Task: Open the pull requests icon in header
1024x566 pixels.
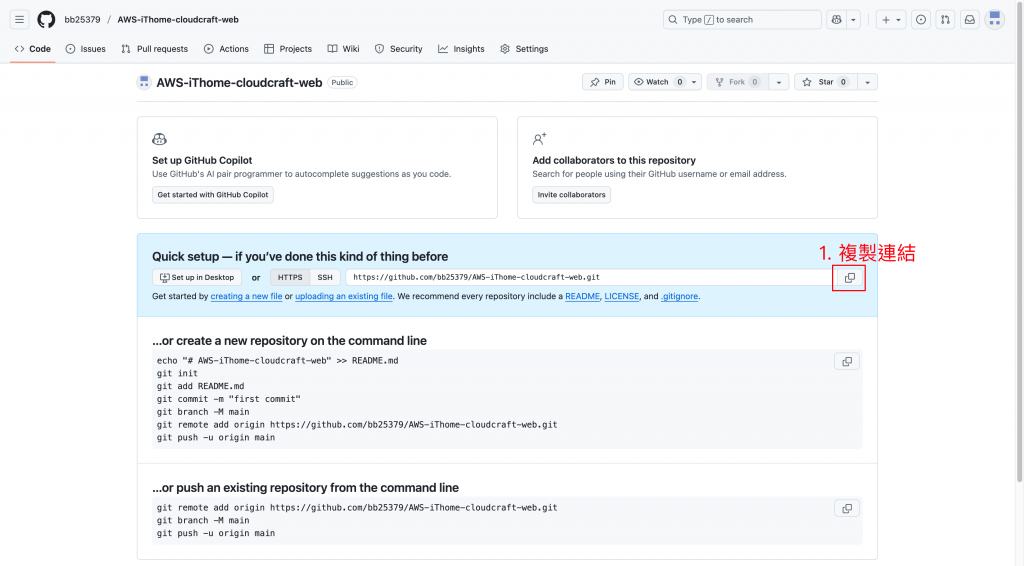Action: click(945, 19)
